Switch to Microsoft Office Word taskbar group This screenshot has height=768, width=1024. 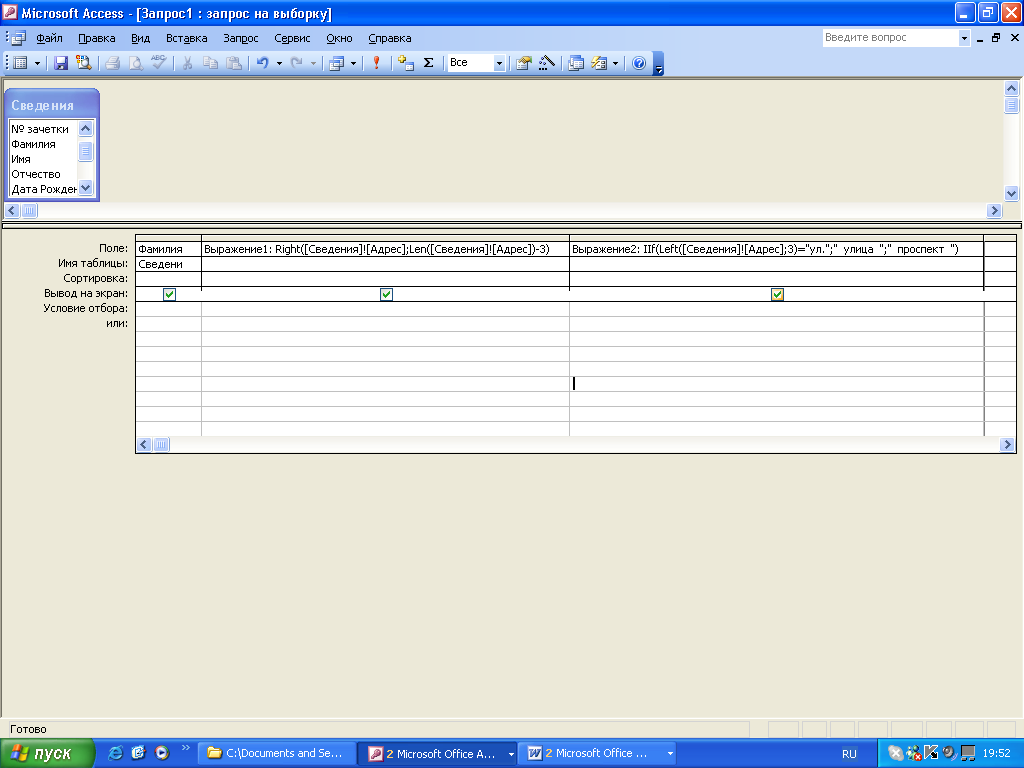click(597, 754)
